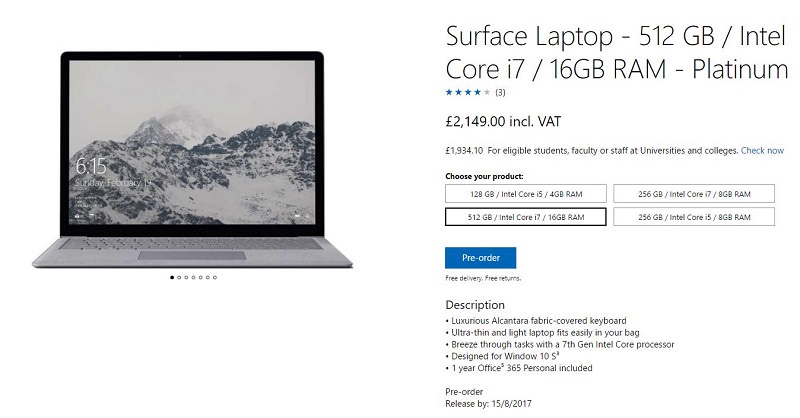
Task: Select the fourth carousel dot indicator
Action: pos(193,277)
